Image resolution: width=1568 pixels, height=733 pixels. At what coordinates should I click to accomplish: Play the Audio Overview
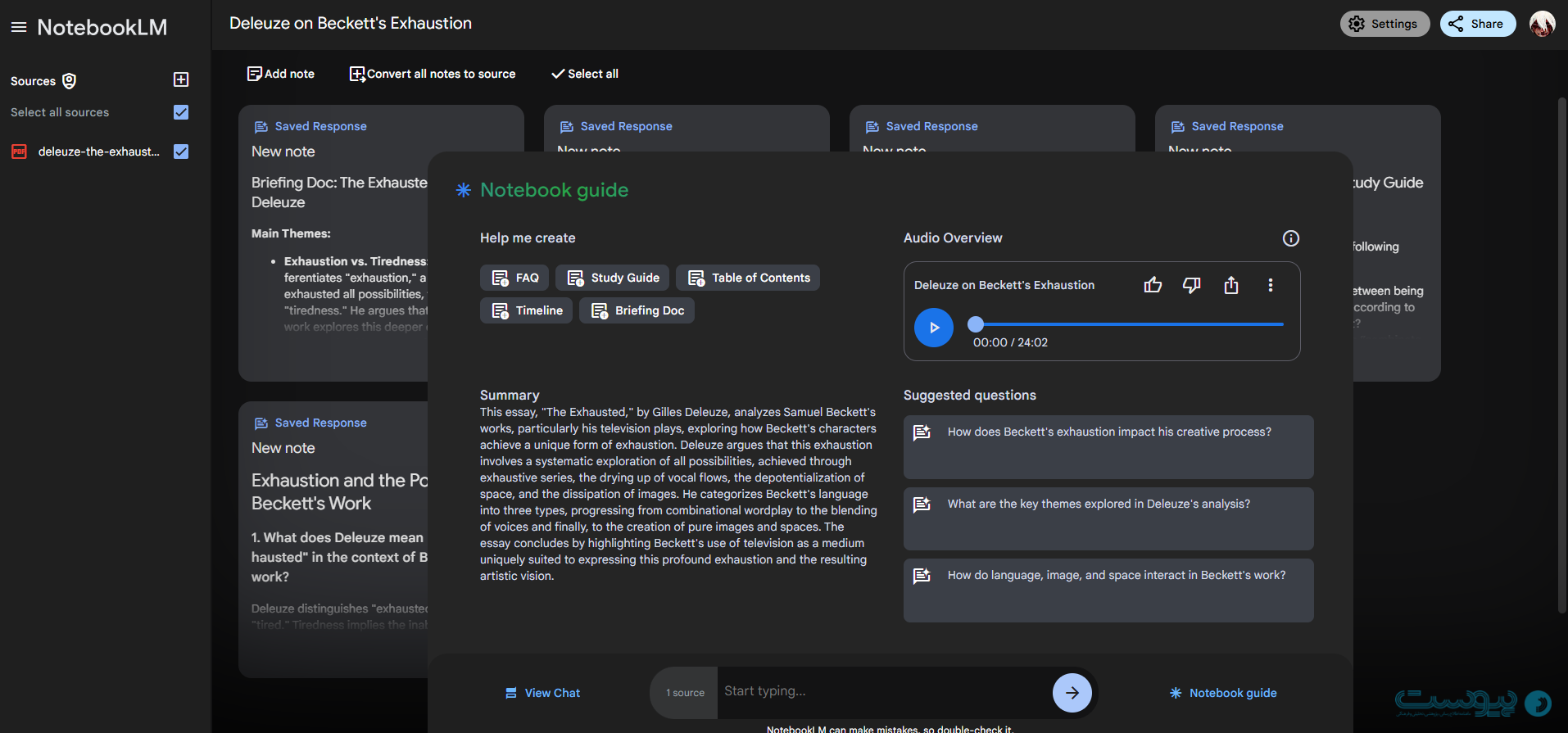tap(934, 328)
